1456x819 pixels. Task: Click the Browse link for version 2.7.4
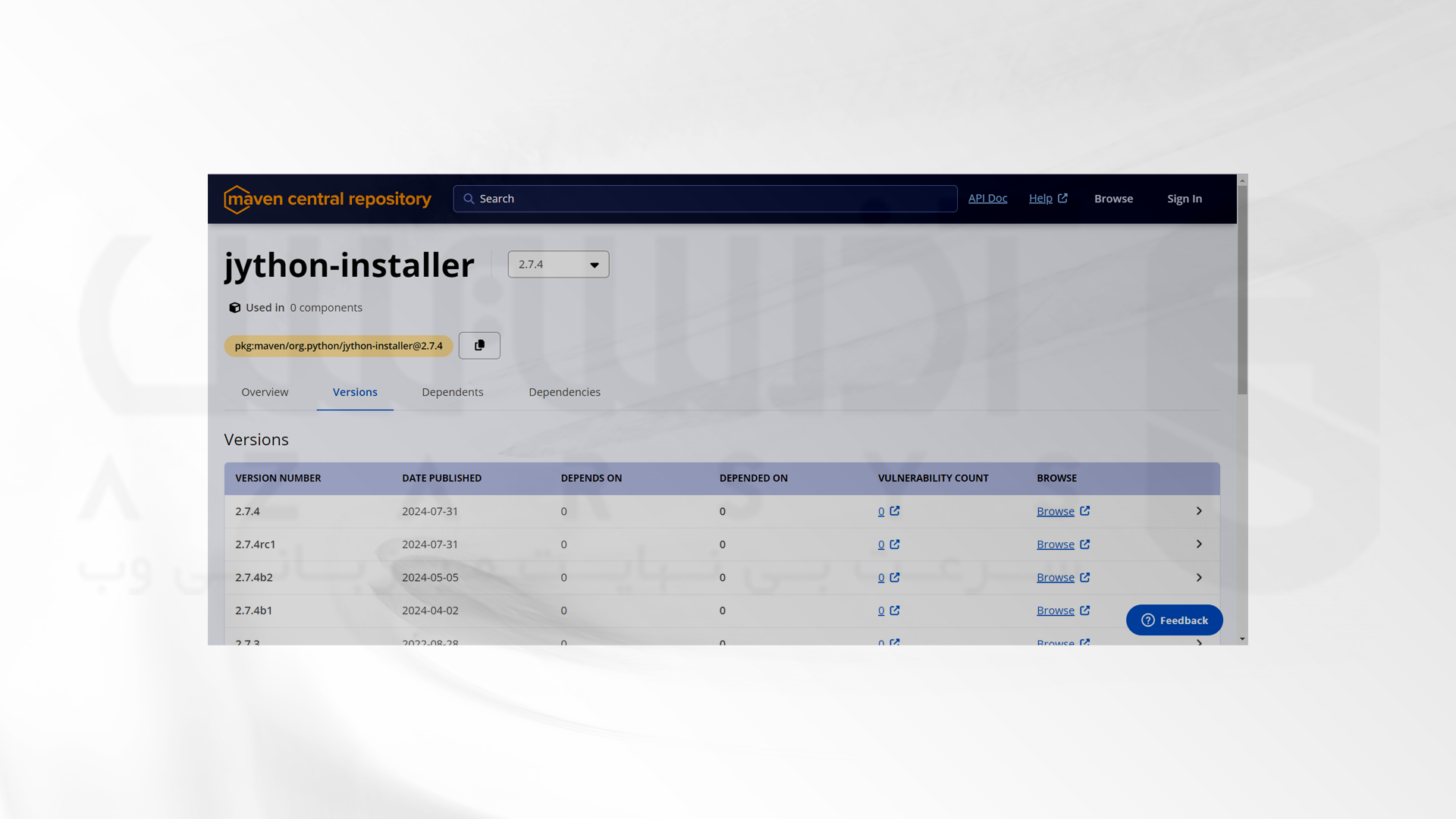tap(1056, 511)
